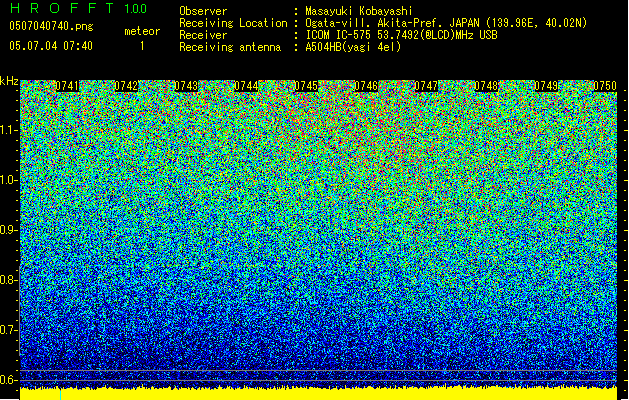The height and width of the screenshot is (400, 629).
Task: Click the 0741 time marker
Action: [x=67, y=86]
